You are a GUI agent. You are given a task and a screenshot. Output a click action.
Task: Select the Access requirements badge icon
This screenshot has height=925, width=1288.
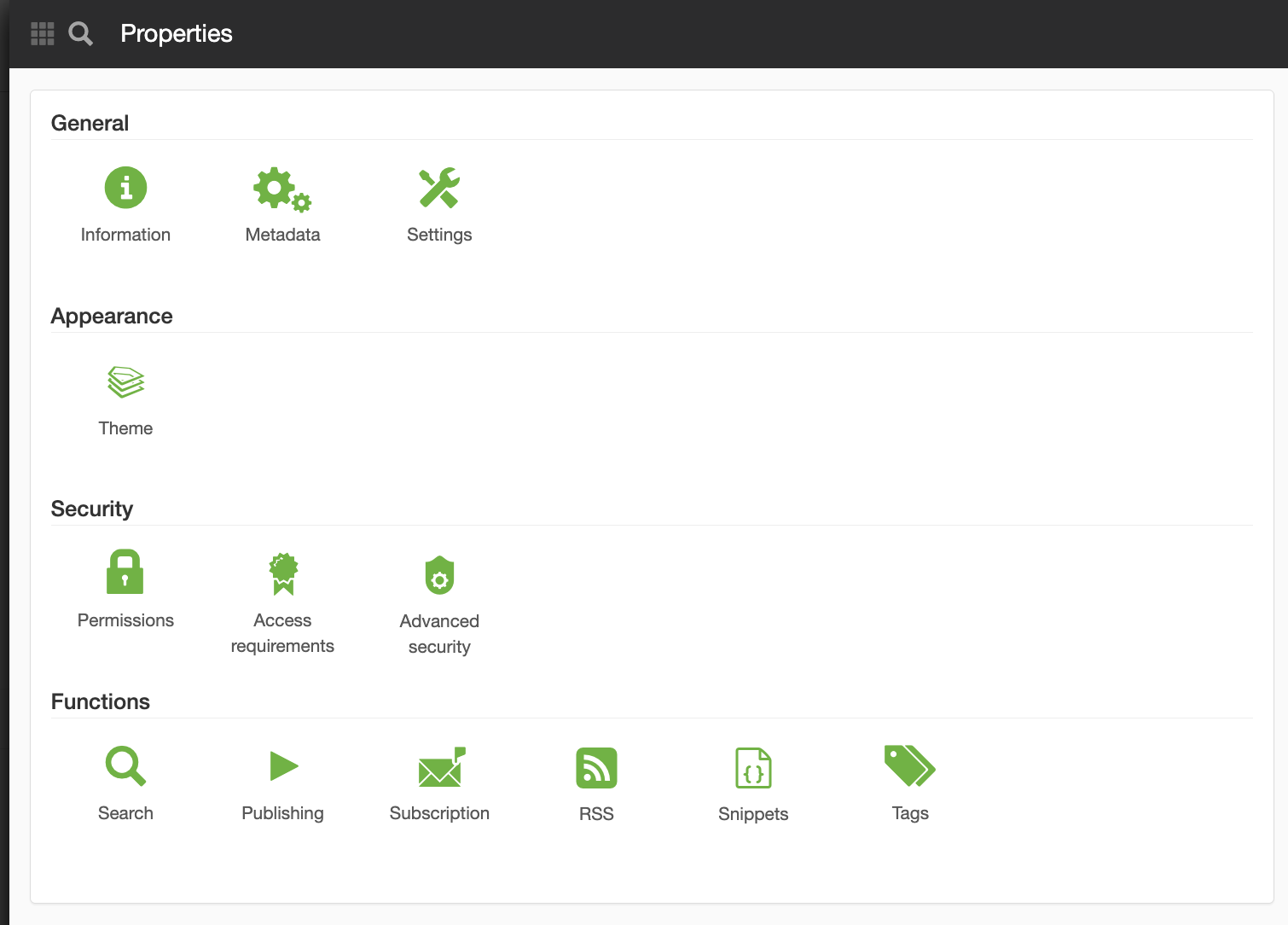tap(282, 573)
